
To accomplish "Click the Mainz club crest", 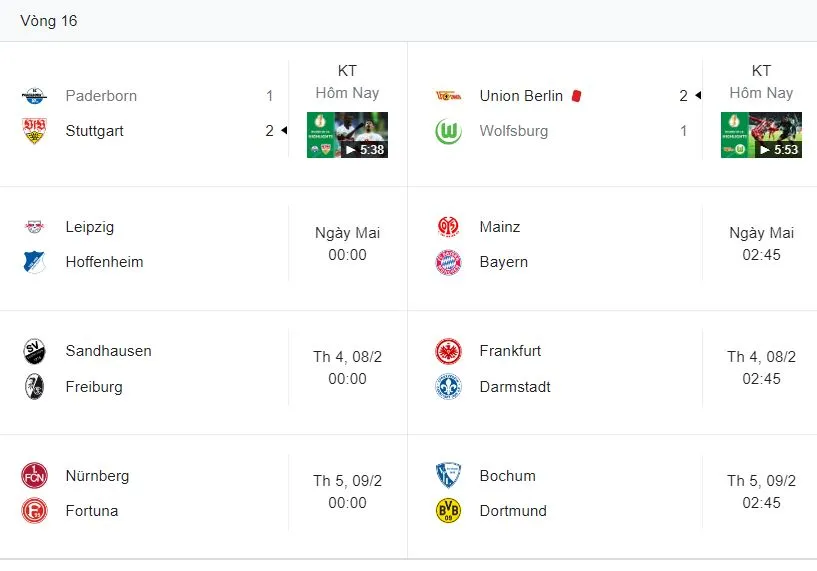I will 448,227.
